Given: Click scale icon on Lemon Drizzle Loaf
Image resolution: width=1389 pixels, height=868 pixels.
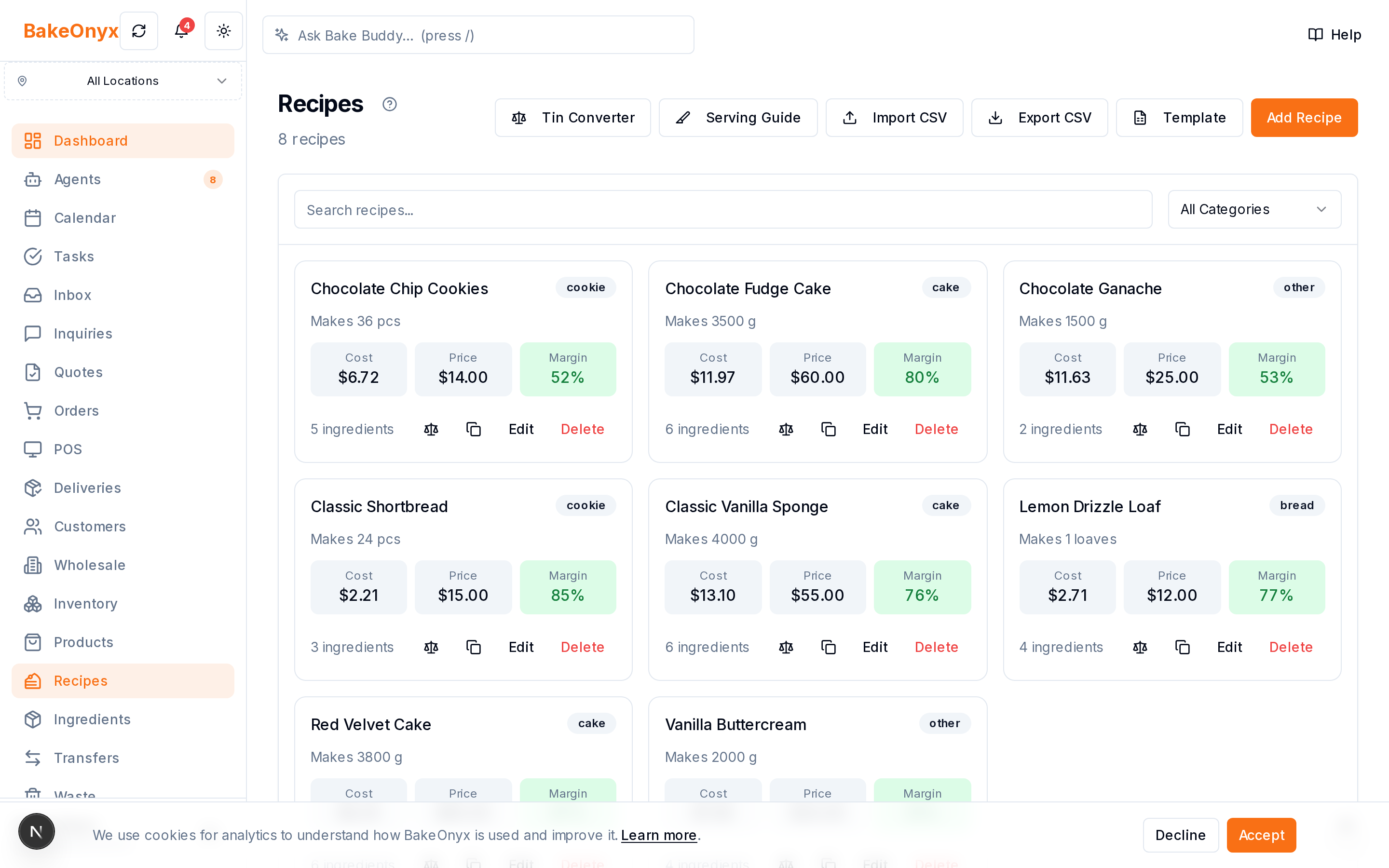Looking at the screenshot, I should point(1140,648).
